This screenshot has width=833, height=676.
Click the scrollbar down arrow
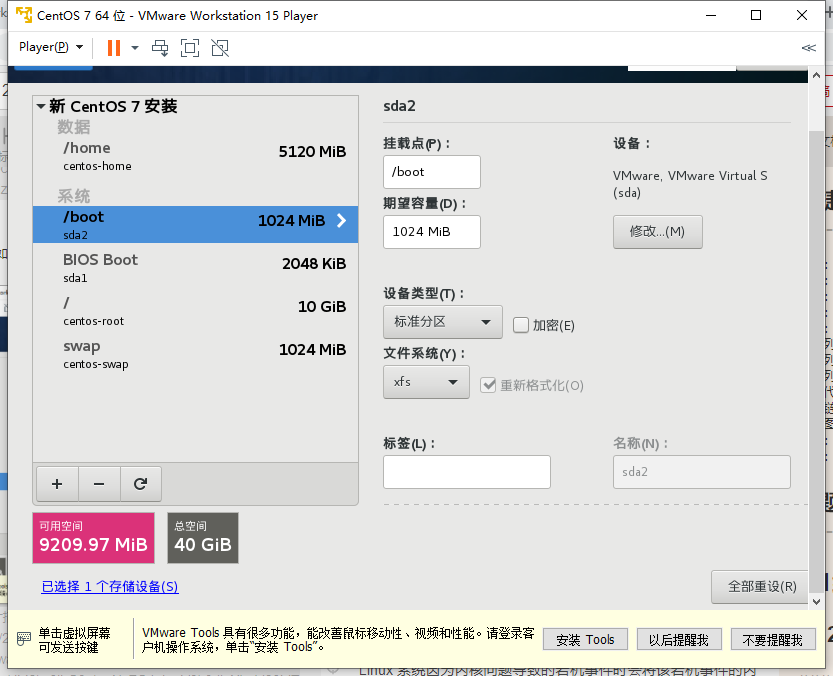pyautogui.click(x=817, y=602)
